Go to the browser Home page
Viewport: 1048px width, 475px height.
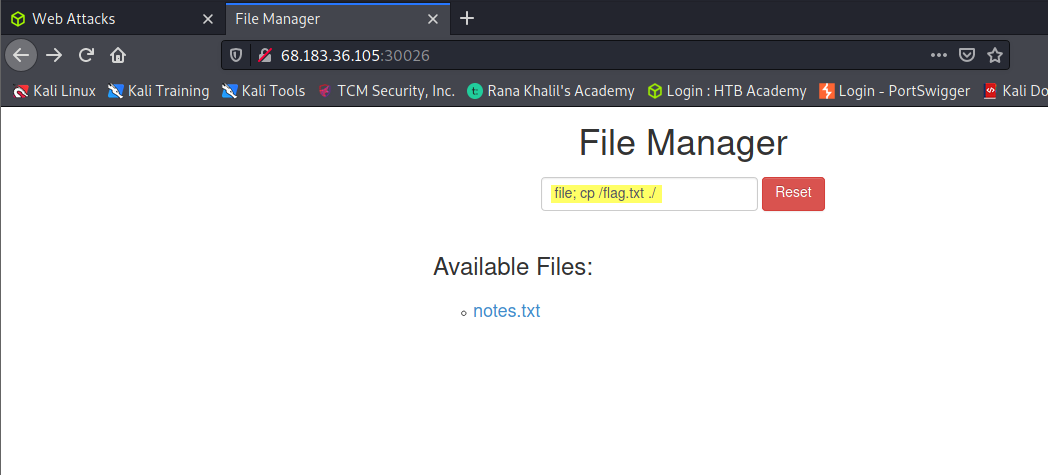(118, 55)
